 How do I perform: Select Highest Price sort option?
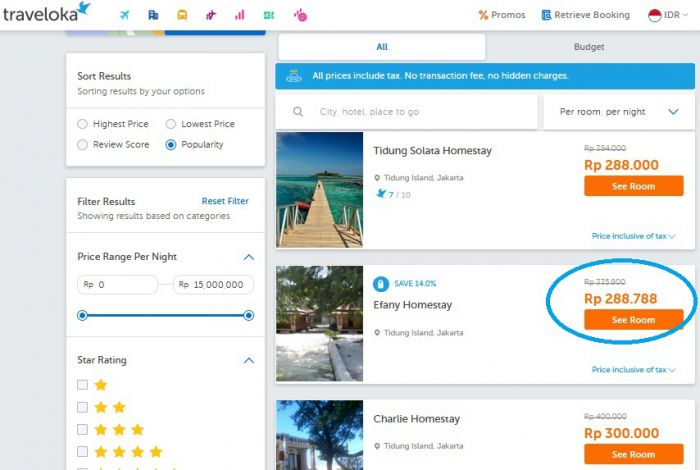(x=82, y=124)
